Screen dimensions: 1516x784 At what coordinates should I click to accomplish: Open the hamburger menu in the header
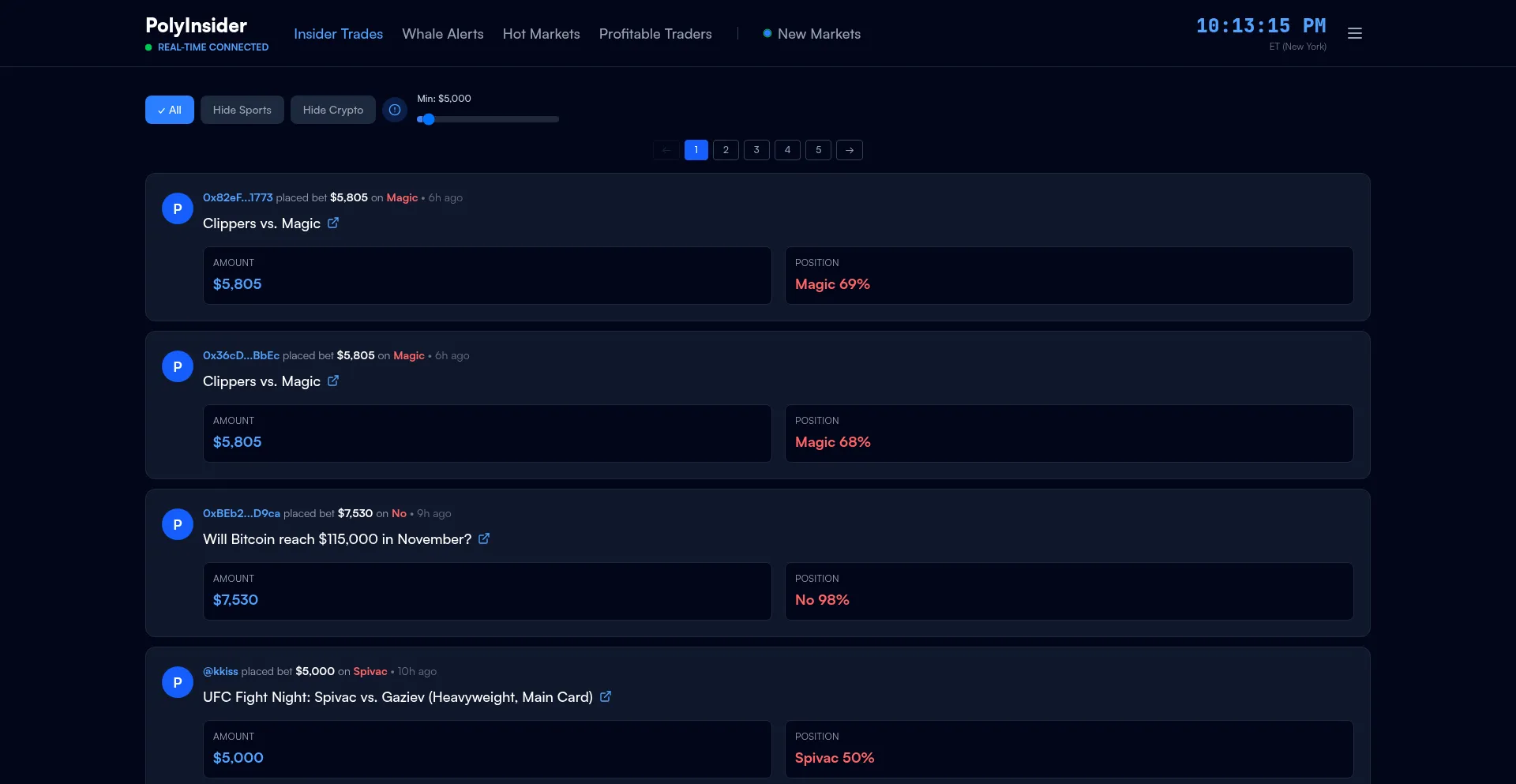point(1354,33)
